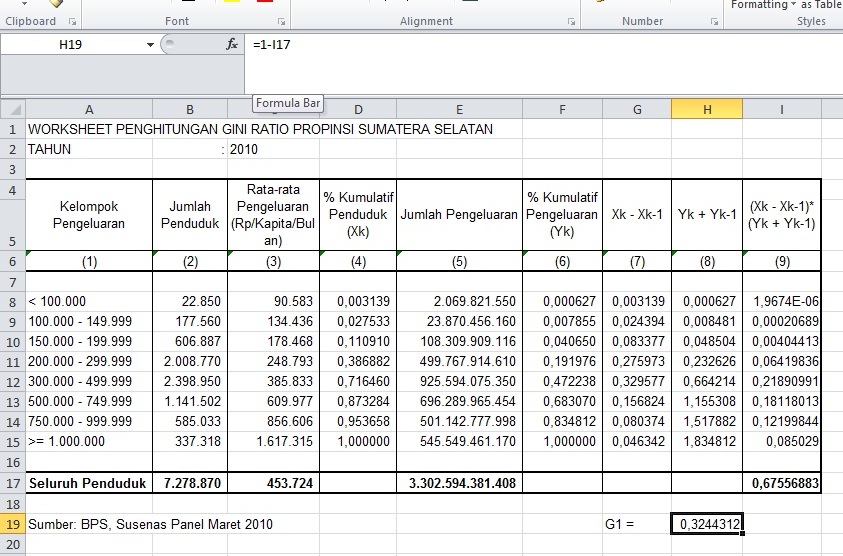This screenshot has width=843, height=556.
Task: Click the % Kumulatif Pengeluaran (Yk) heading
Action: tap(562, 215)
